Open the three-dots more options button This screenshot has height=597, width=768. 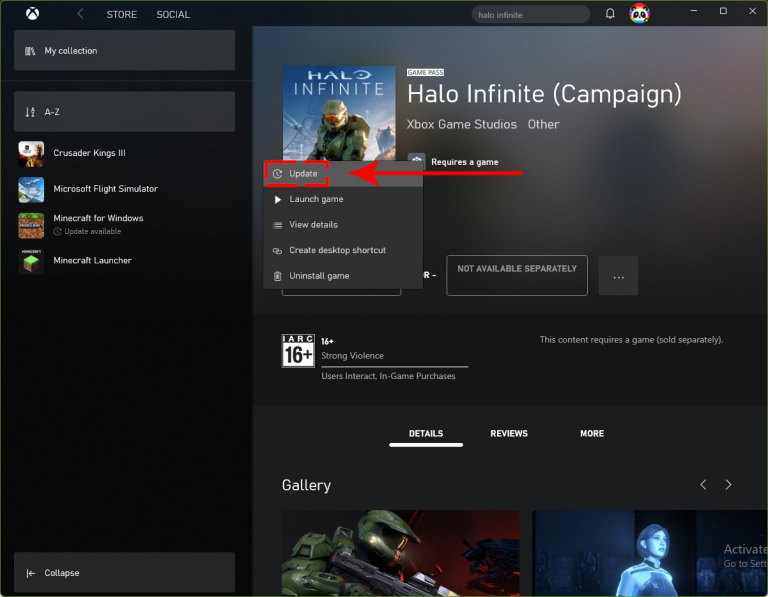pyautogui.click(x=618, y=275)
